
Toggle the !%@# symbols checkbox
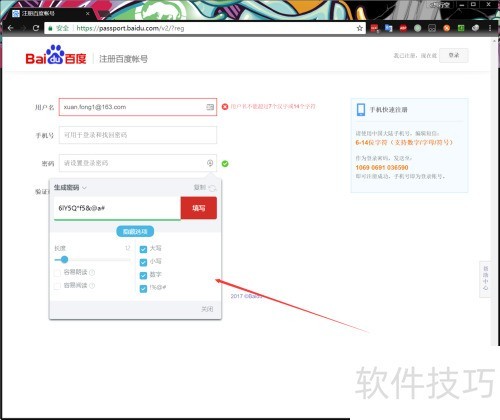pyautogui.click(x=143, y=288)
